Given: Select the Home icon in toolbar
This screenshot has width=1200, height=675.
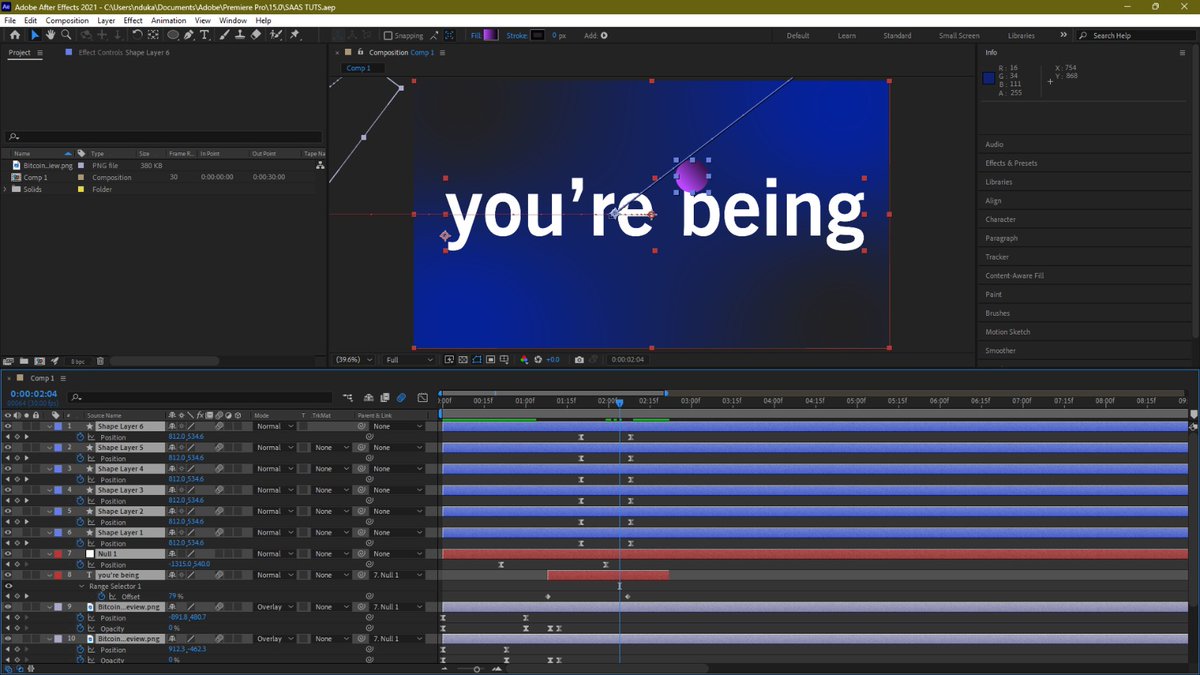Looking at the screenshot, I should coord(14,35).
